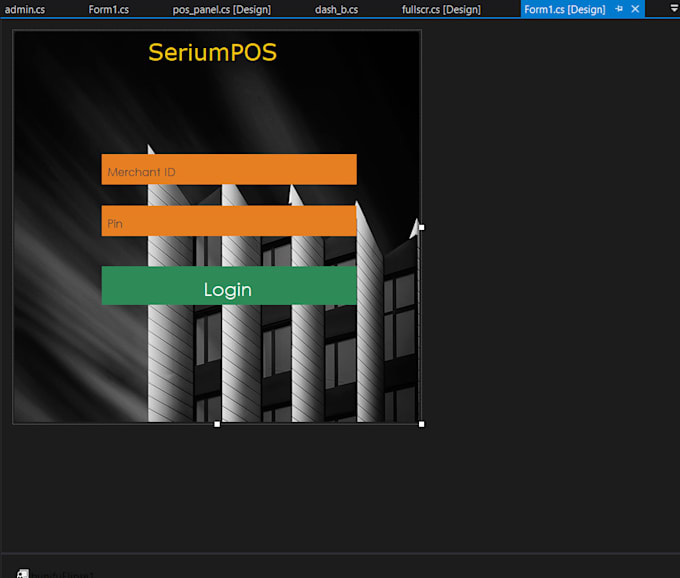Click the Merchant ID text field
Image resolution: width=680 pixels, height=578 pixels.
[229, 170]
